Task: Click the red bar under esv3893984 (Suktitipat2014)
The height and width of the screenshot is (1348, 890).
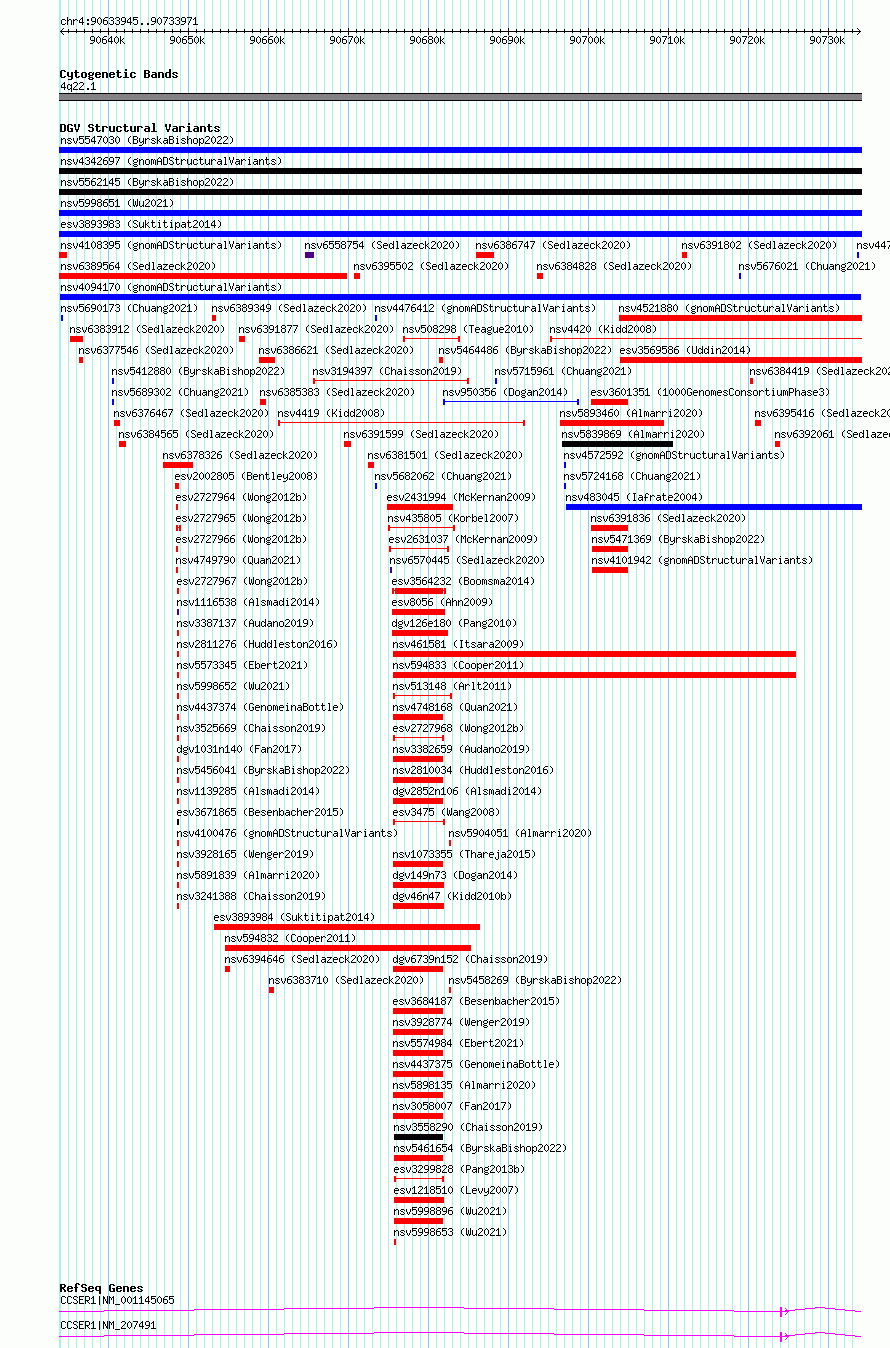Action: point(347,927)
